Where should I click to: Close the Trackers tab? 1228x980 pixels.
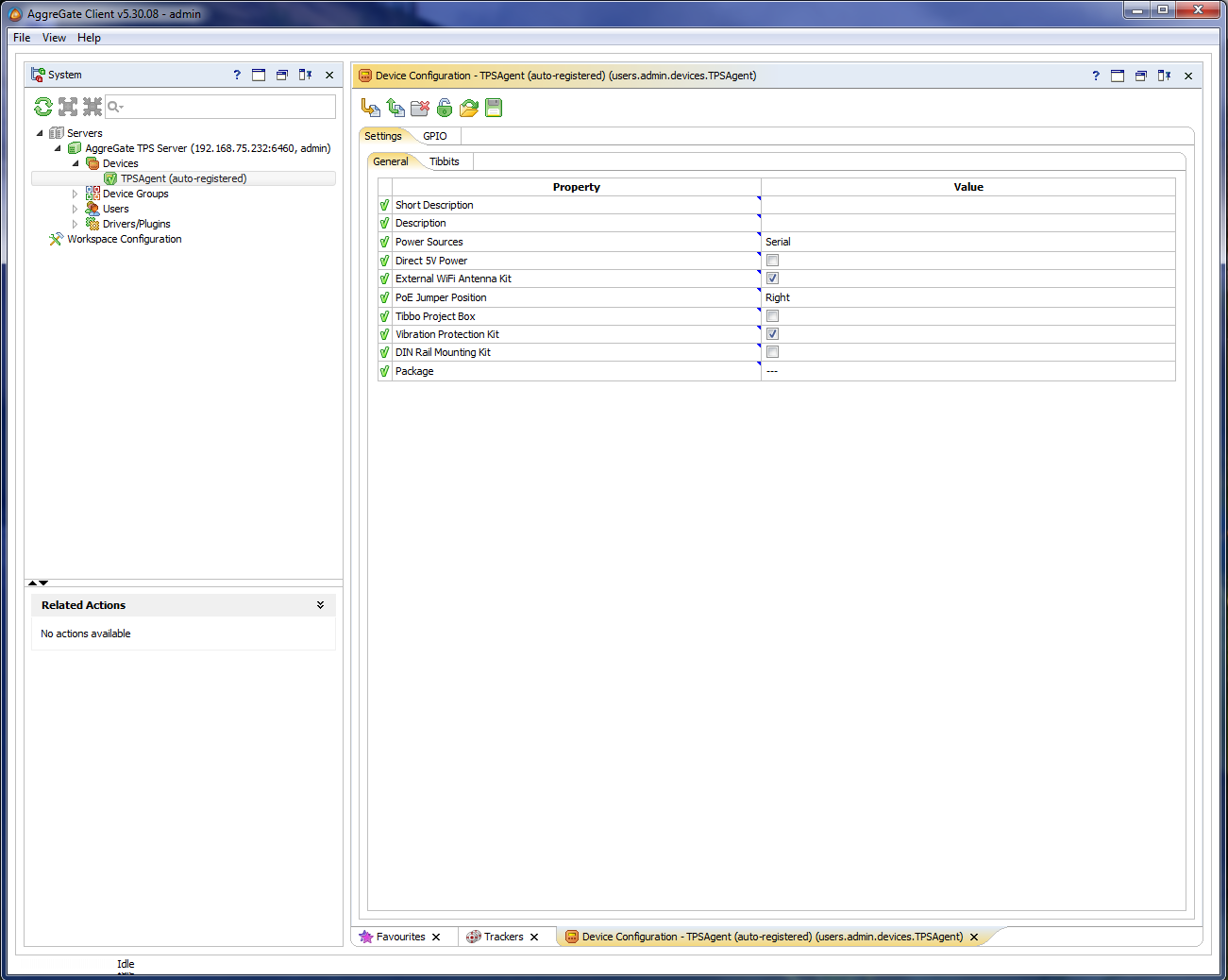pos(534,938)
